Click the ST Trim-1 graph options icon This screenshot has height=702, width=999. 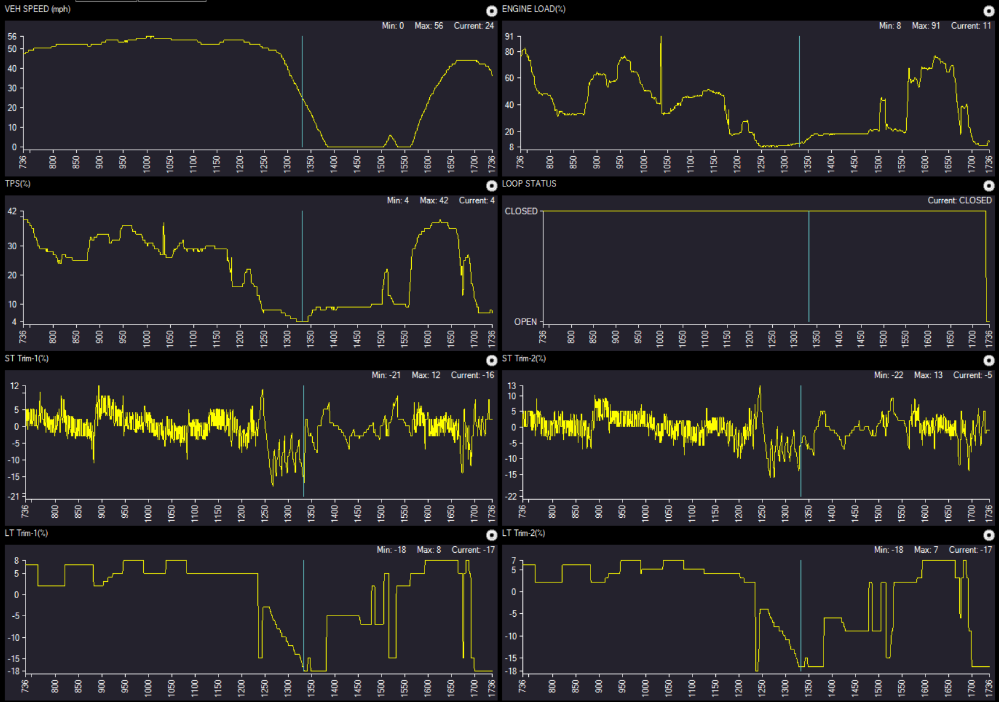pyautogui.click(x=491, y=360)
